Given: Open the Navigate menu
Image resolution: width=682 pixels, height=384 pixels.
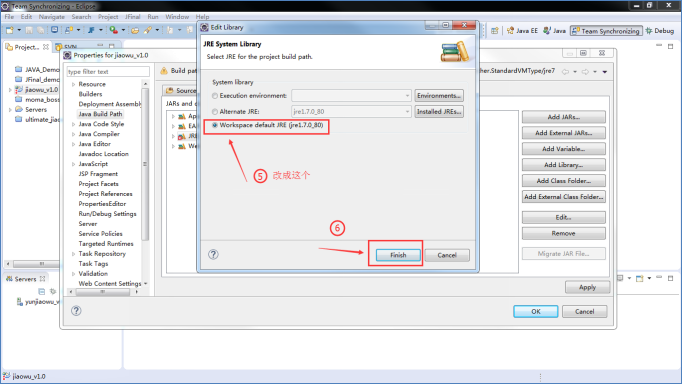Looking at the screenshot, I should (51, 17).
